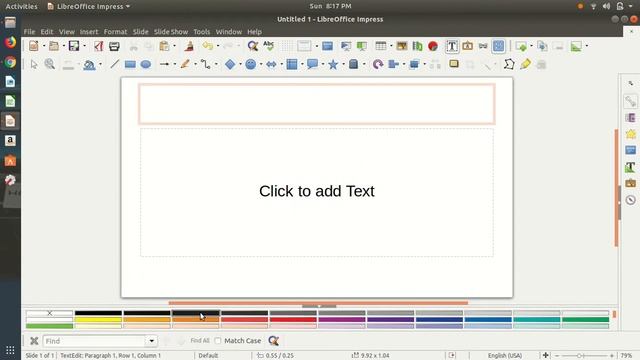
Task: Open Show Applications grid in dock
Action: pos(10,350)
